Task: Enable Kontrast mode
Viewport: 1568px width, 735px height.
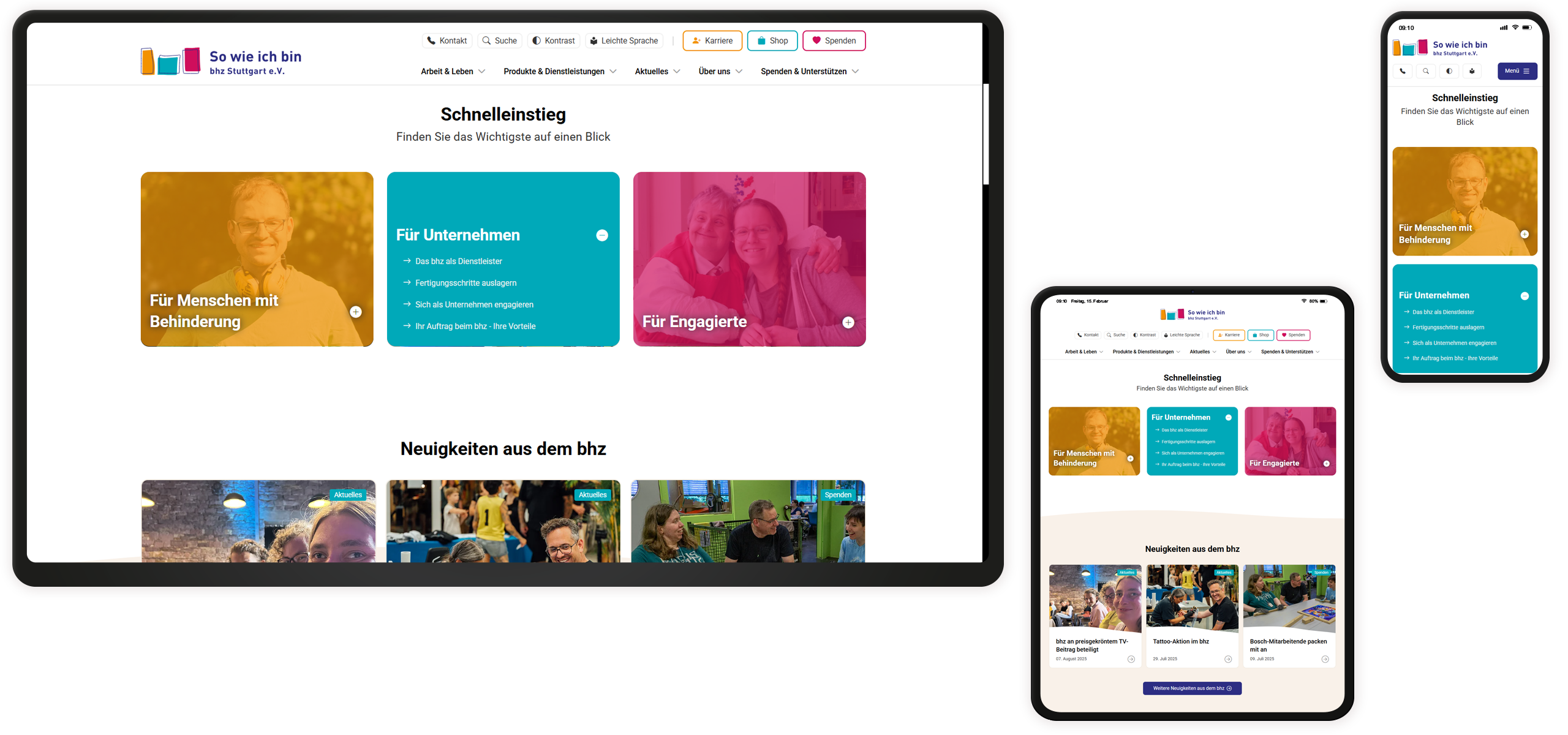Action: (554, 40)
